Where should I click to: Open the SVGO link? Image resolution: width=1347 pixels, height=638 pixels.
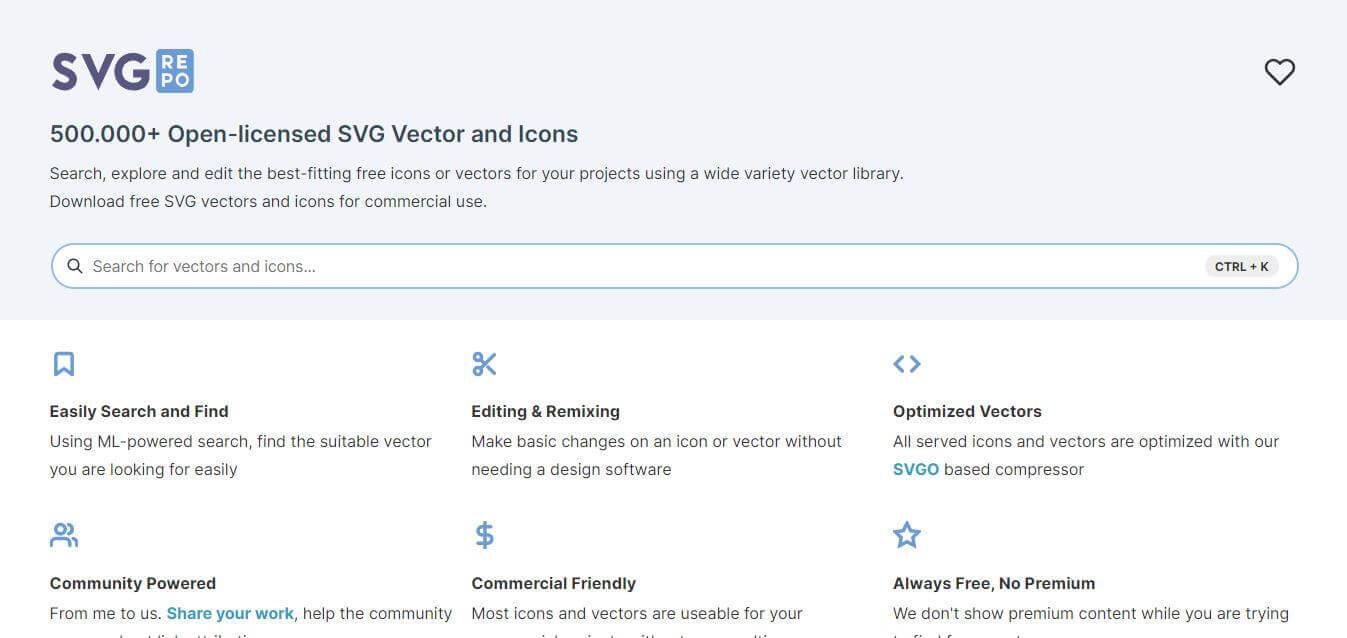click(x=915, y=468)
